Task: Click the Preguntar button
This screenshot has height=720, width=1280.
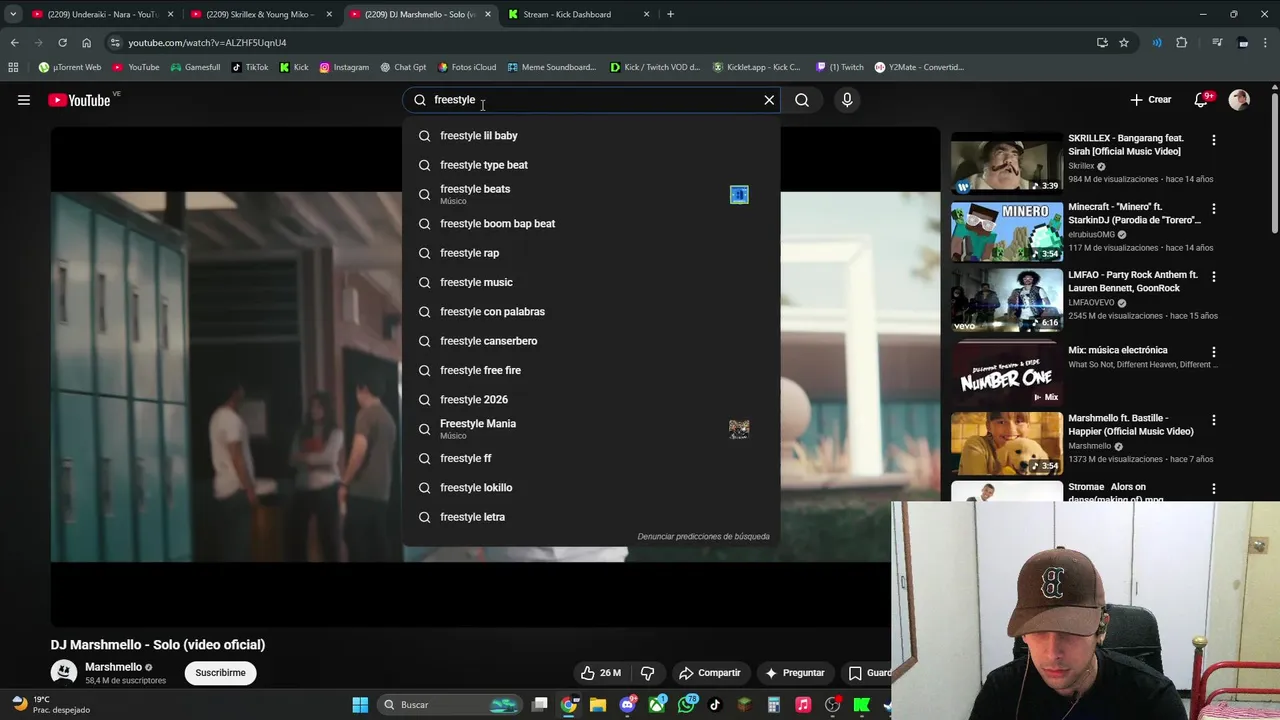Action: 795,673
